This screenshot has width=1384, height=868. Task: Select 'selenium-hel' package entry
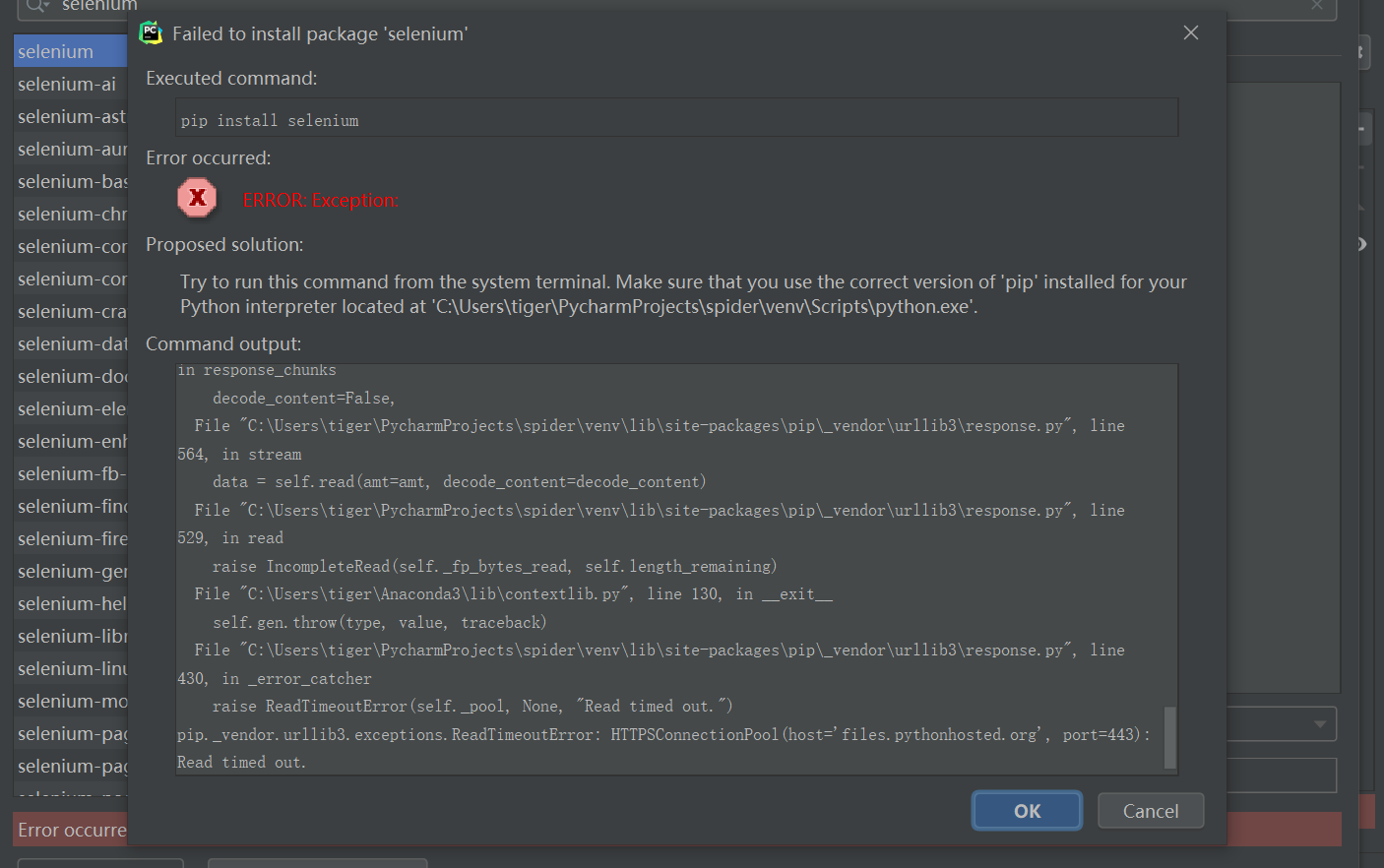pos(70,603)
